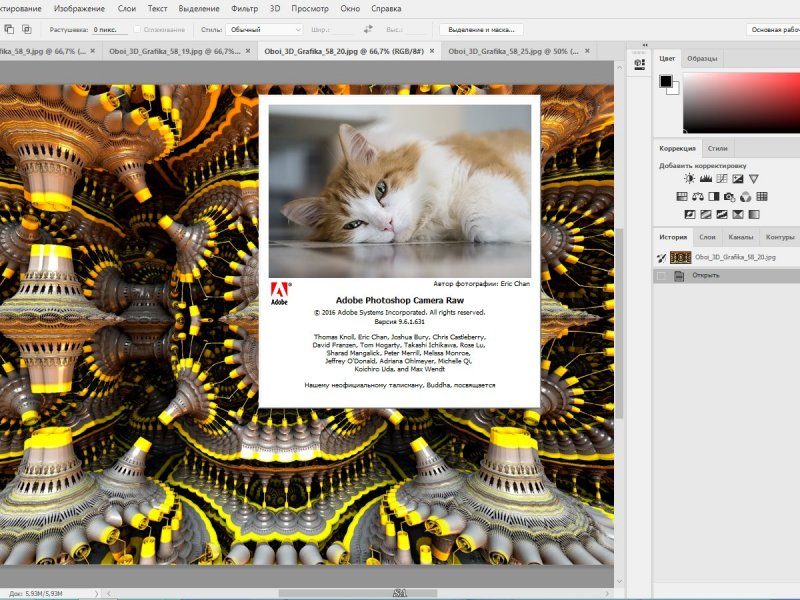Screen dimensions: 800x600
Task: Enable the Сглаживание anti-alias checkbox
Action: (x=137, y=30)
